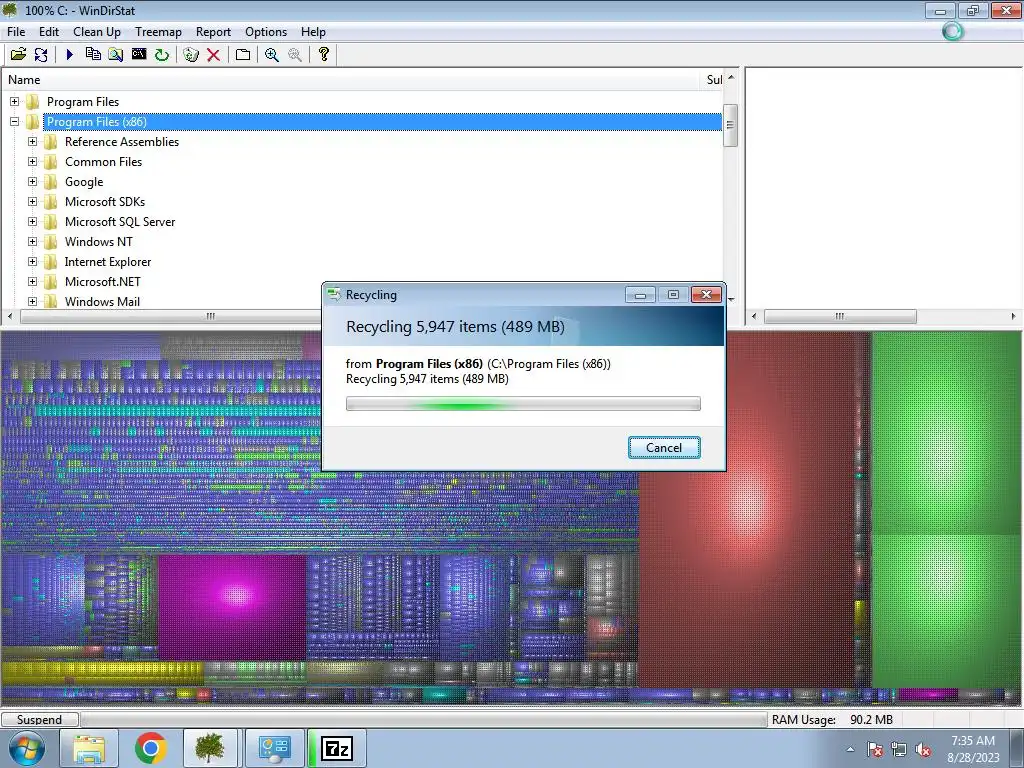Select the lower green treemap block
This screenshot has width=1024, height=768.
coord(945,611)
